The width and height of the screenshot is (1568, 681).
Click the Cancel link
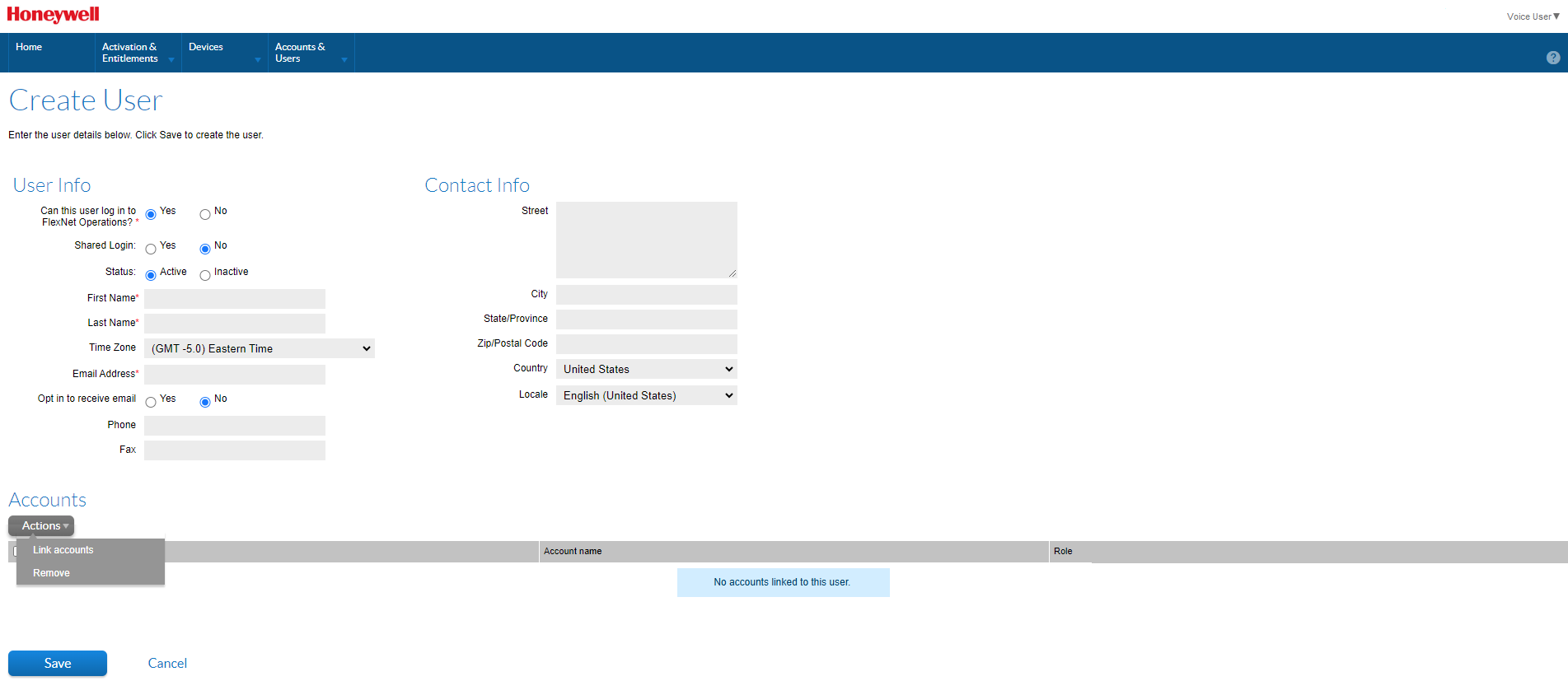[x=167, y=663]
